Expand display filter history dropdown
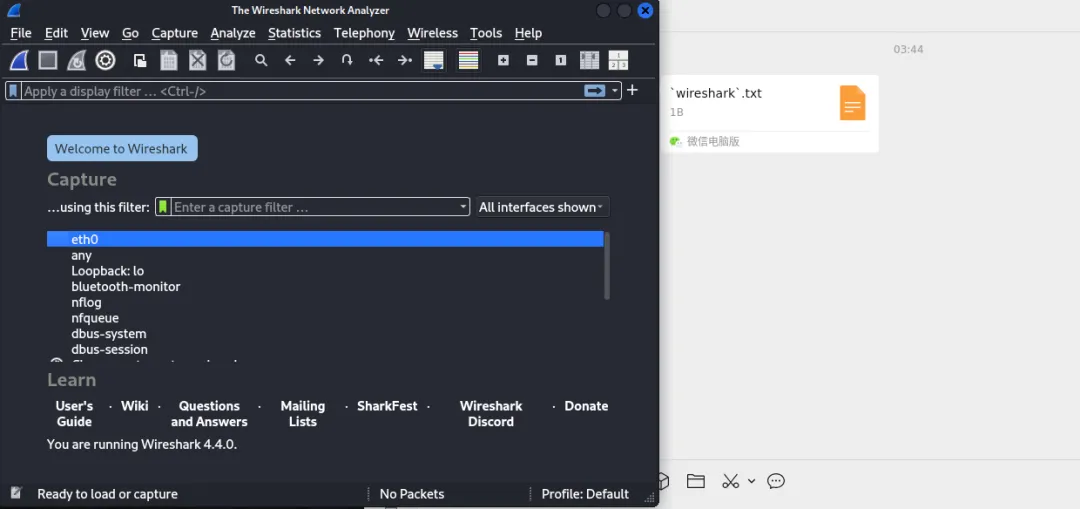Screen dimensions: 1080x509 [614, 91]
